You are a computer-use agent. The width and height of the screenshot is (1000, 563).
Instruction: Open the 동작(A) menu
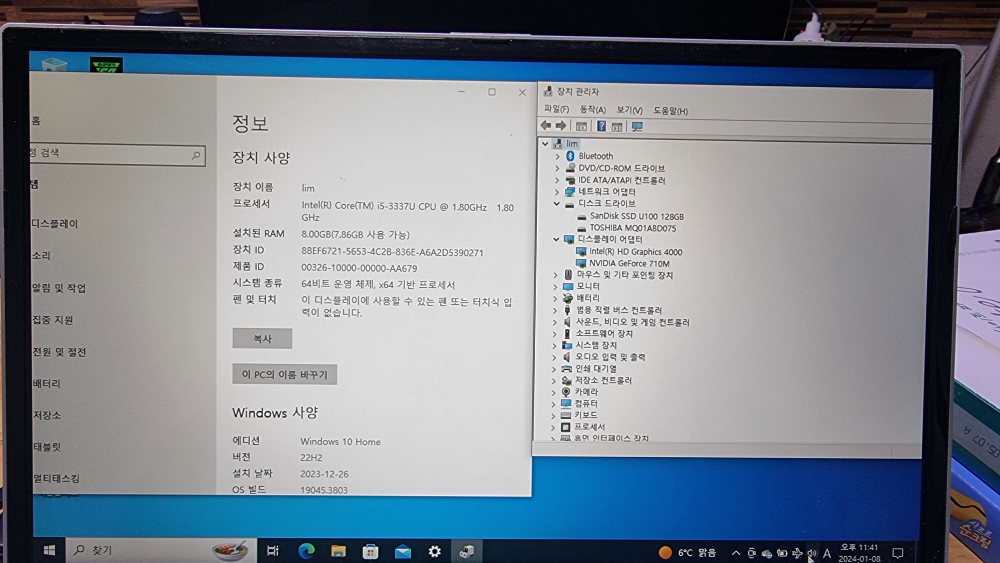[x=592, y=110]
